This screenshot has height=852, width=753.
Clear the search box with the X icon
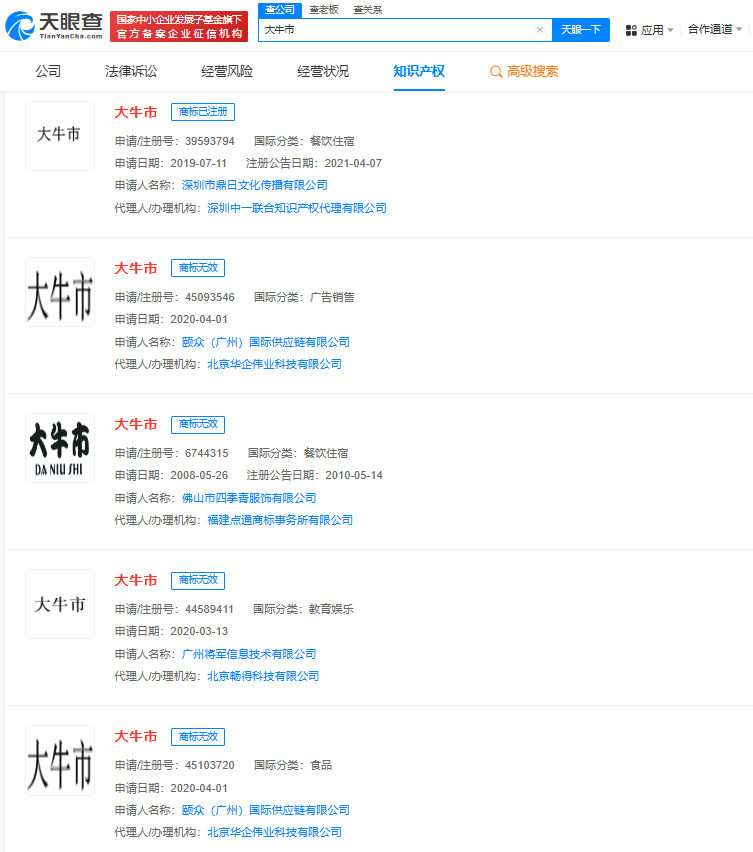539,29
